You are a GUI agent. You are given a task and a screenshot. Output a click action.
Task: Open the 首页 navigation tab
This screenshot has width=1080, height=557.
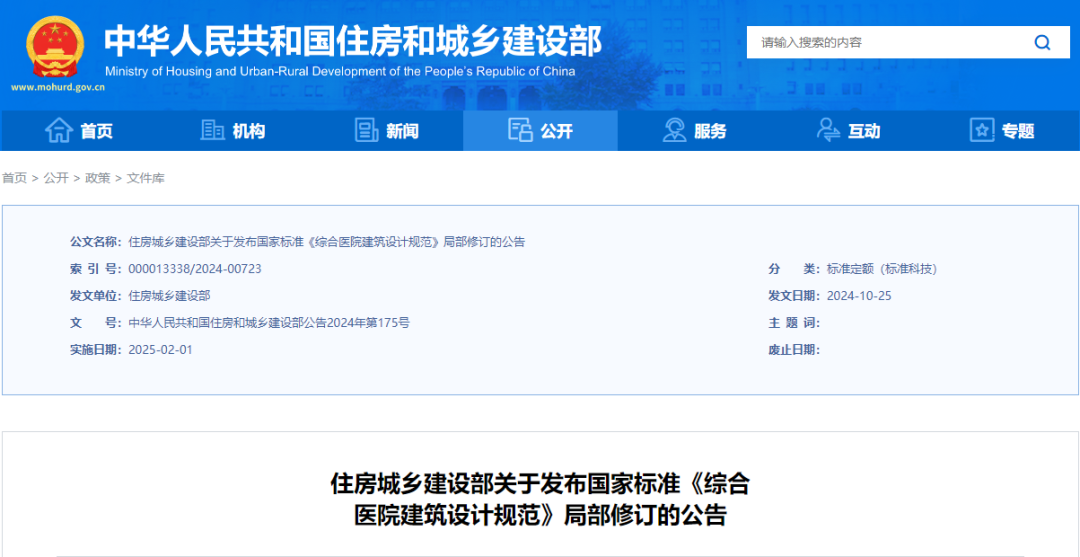click(x=78, y=131)
